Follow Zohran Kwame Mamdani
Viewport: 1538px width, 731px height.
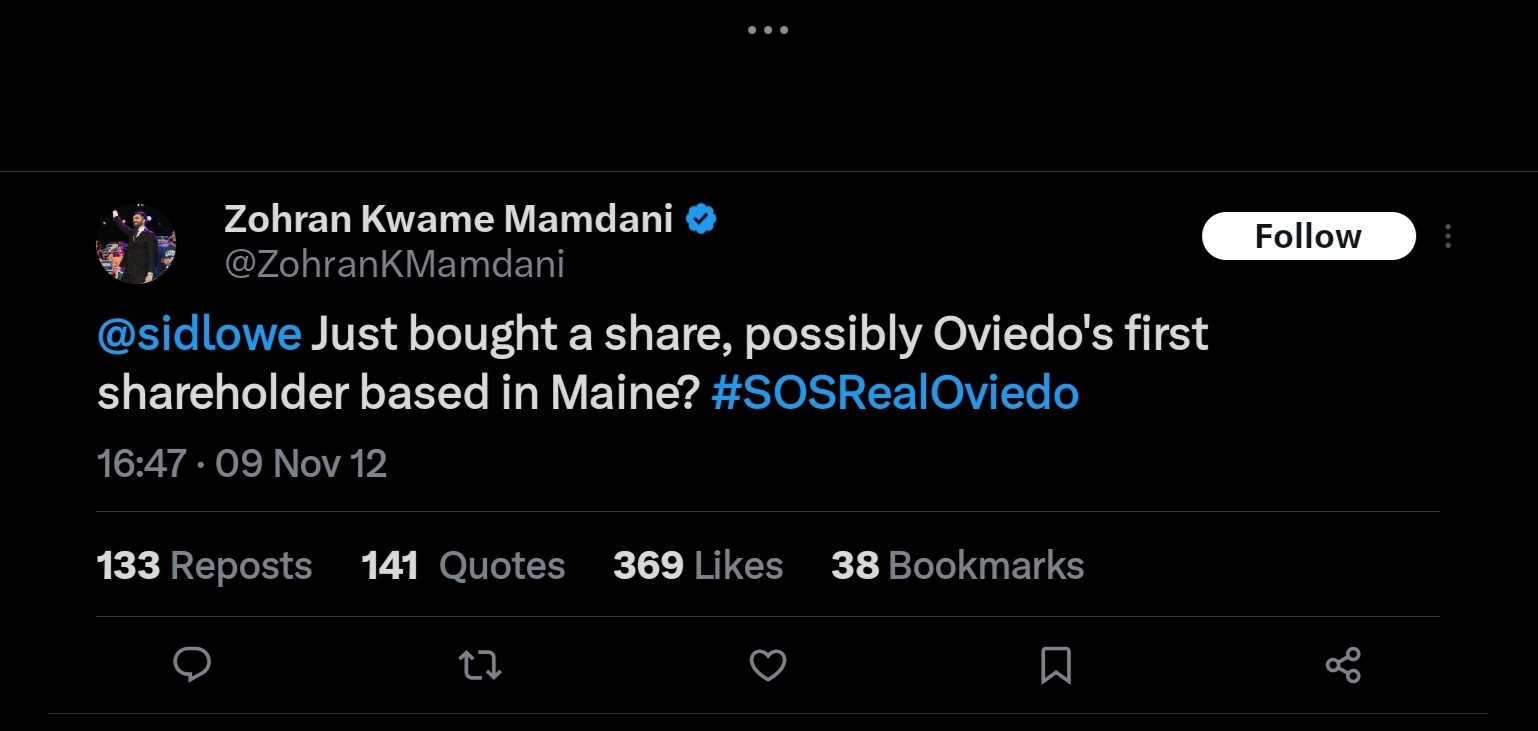click(x=1308, y=236)
